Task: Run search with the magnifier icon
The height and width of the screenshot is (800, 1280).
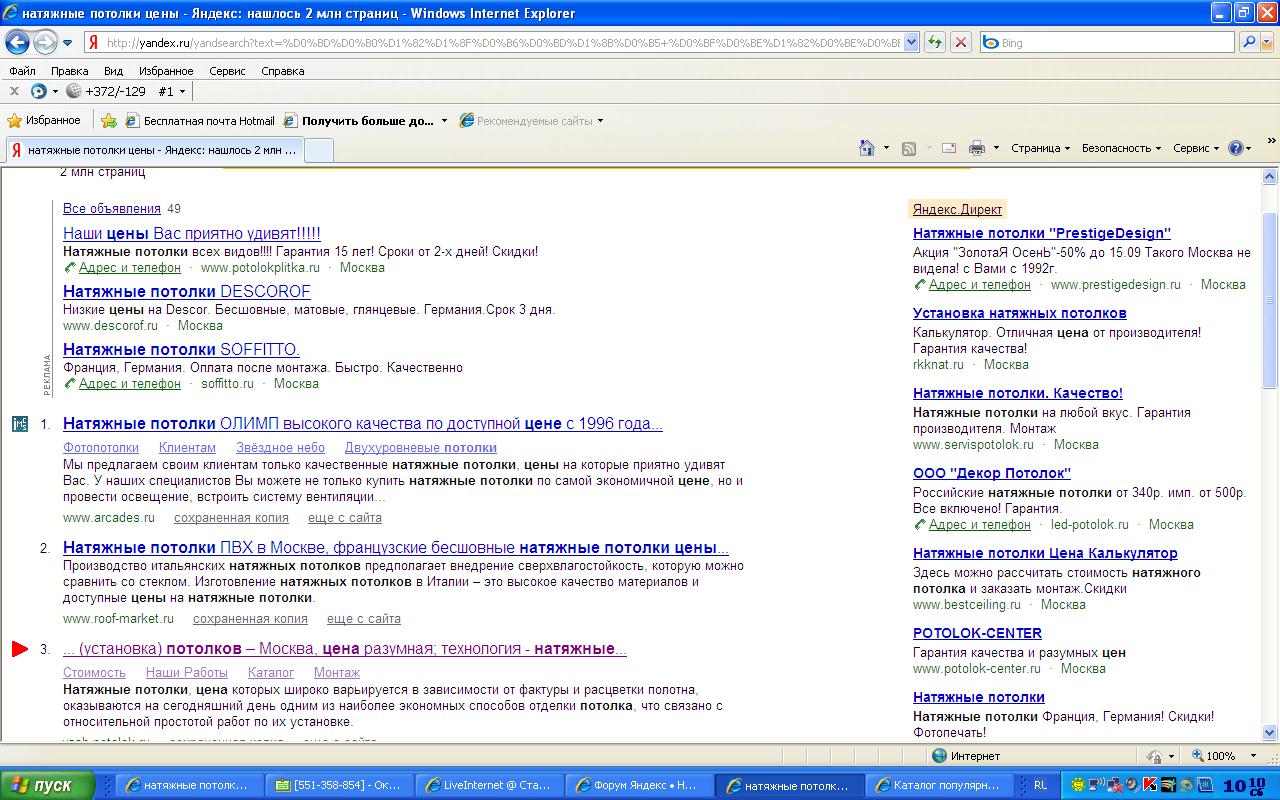Action: click(x=1249, y=43)
